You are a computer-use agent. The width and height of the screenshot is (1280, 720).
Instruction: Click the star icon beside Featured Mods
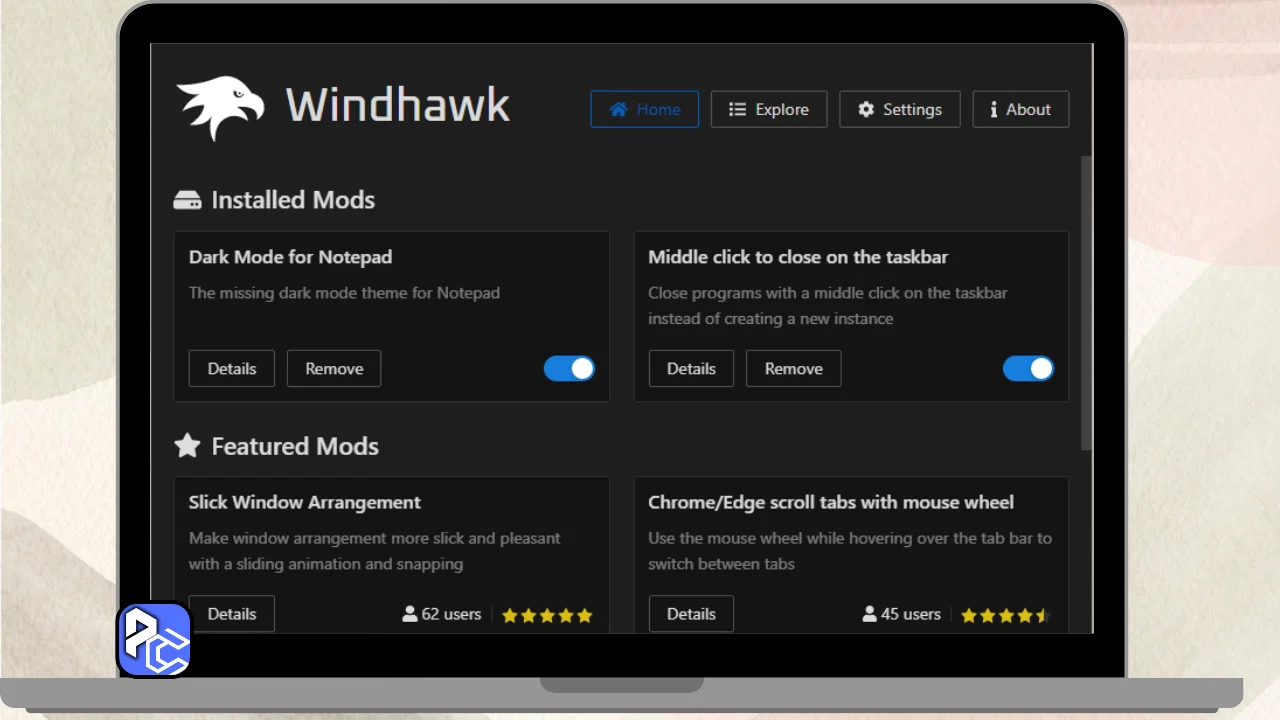[187, 446]
